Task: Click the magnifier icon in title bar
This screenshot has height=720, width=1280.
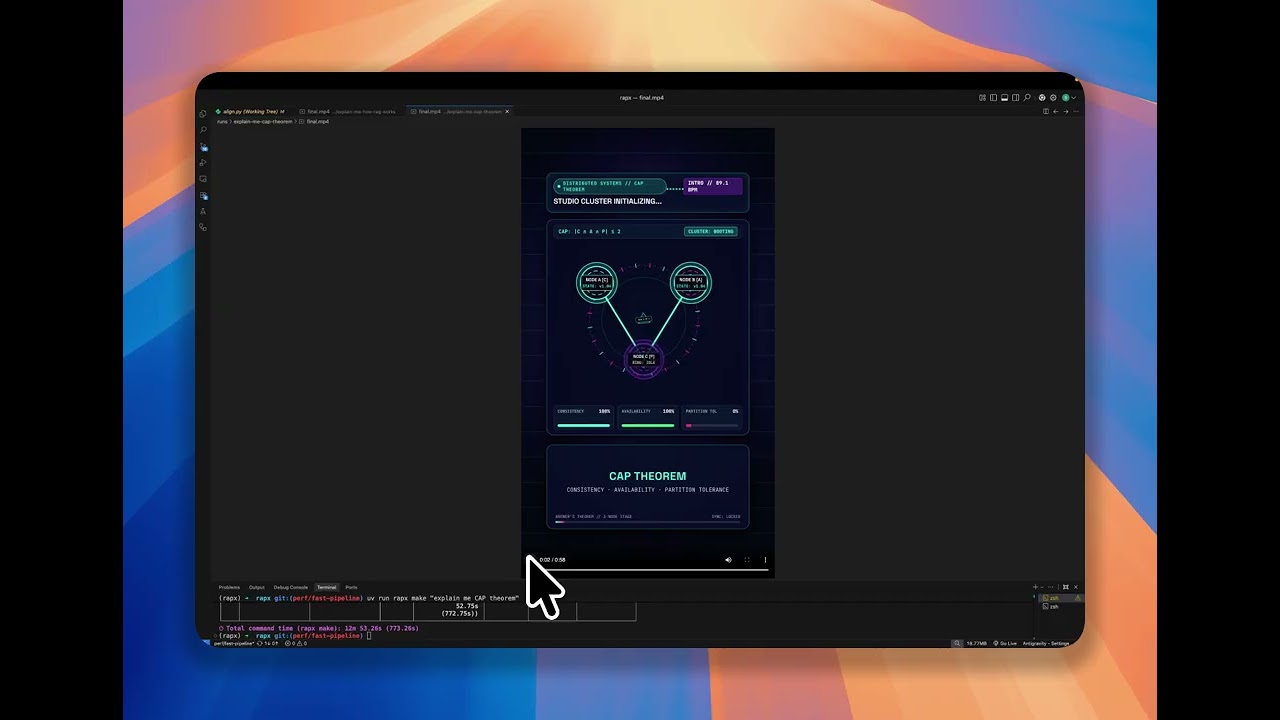Action: tap(1027, 98)
